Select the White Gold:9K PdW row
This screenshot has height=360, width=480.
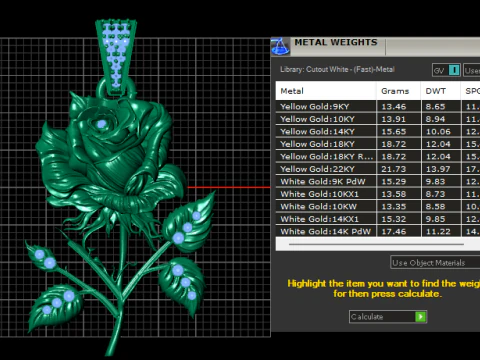[x=378, y=181]
